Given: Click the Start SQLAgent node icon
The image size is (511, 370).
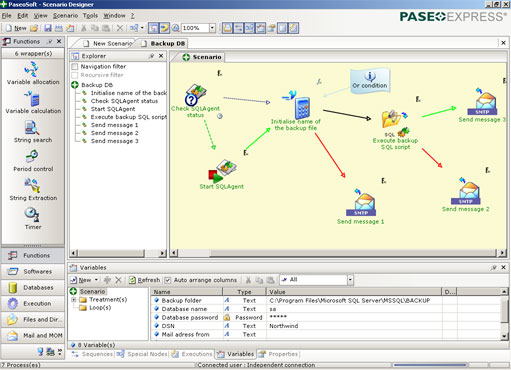Looking at the screenshot, I should tap(222, 171).
